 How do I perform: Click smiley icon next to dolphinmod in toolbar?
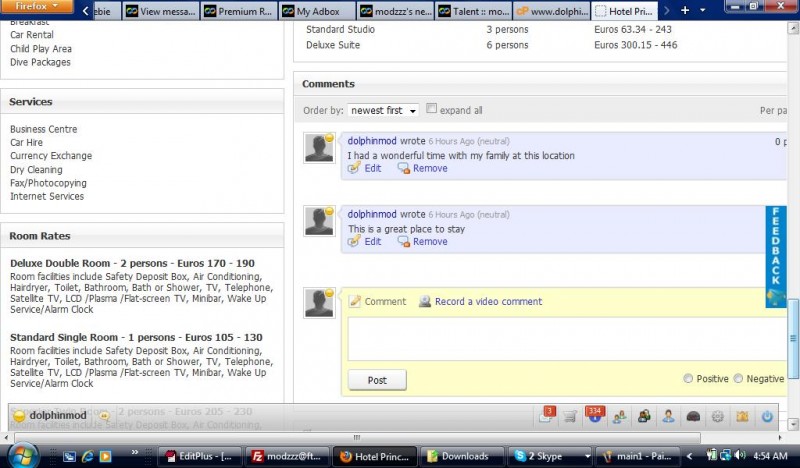[104, 415]
